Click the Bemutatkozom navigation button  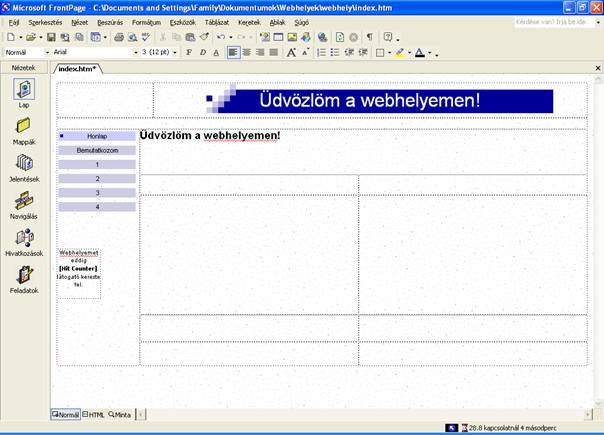pos(97,150)
